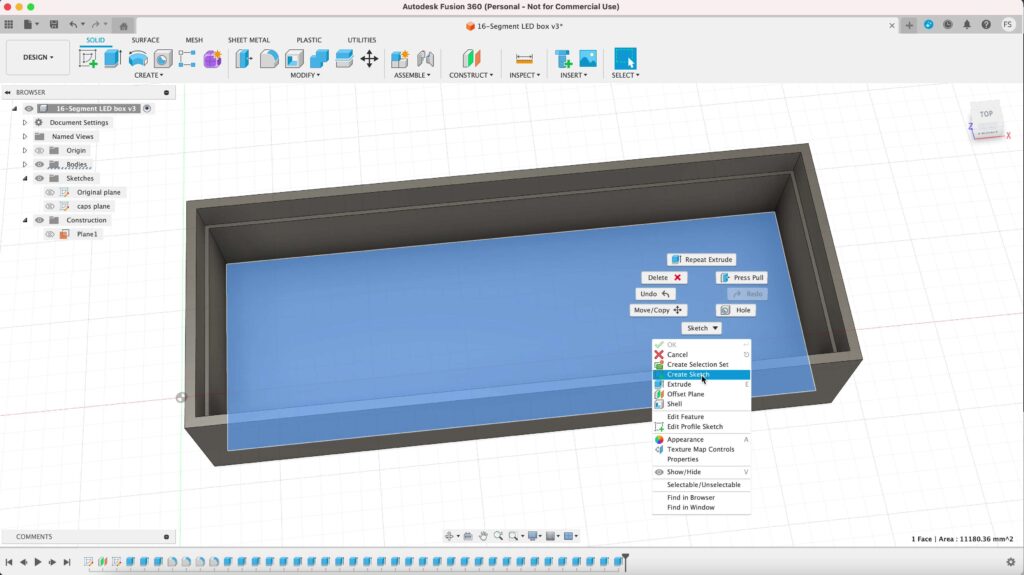Open the Insert Canvas image icon
1024x575 pixels.
[x=588, y=59]
